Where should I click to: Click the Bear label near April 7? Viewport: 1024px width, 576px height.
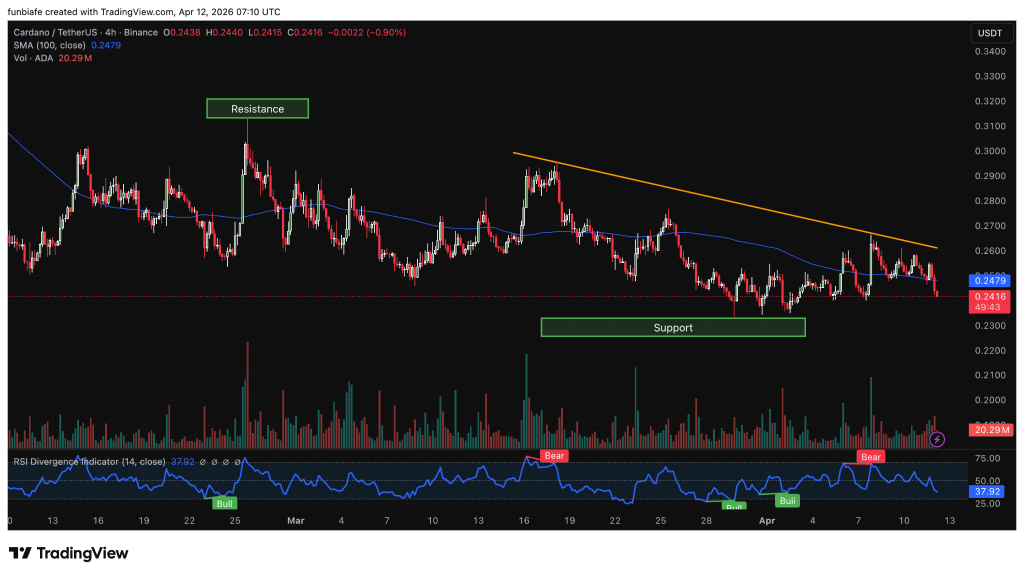click(x=870, y=457)
